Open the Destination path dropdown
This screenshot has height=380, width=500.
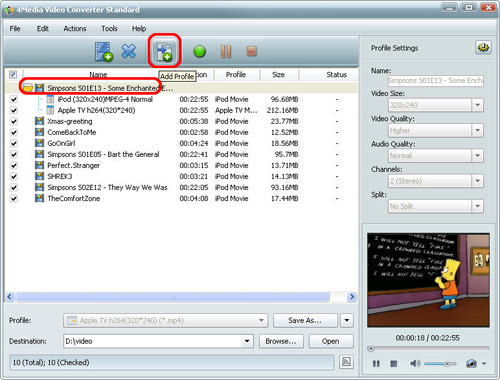(x=247, y=341)
